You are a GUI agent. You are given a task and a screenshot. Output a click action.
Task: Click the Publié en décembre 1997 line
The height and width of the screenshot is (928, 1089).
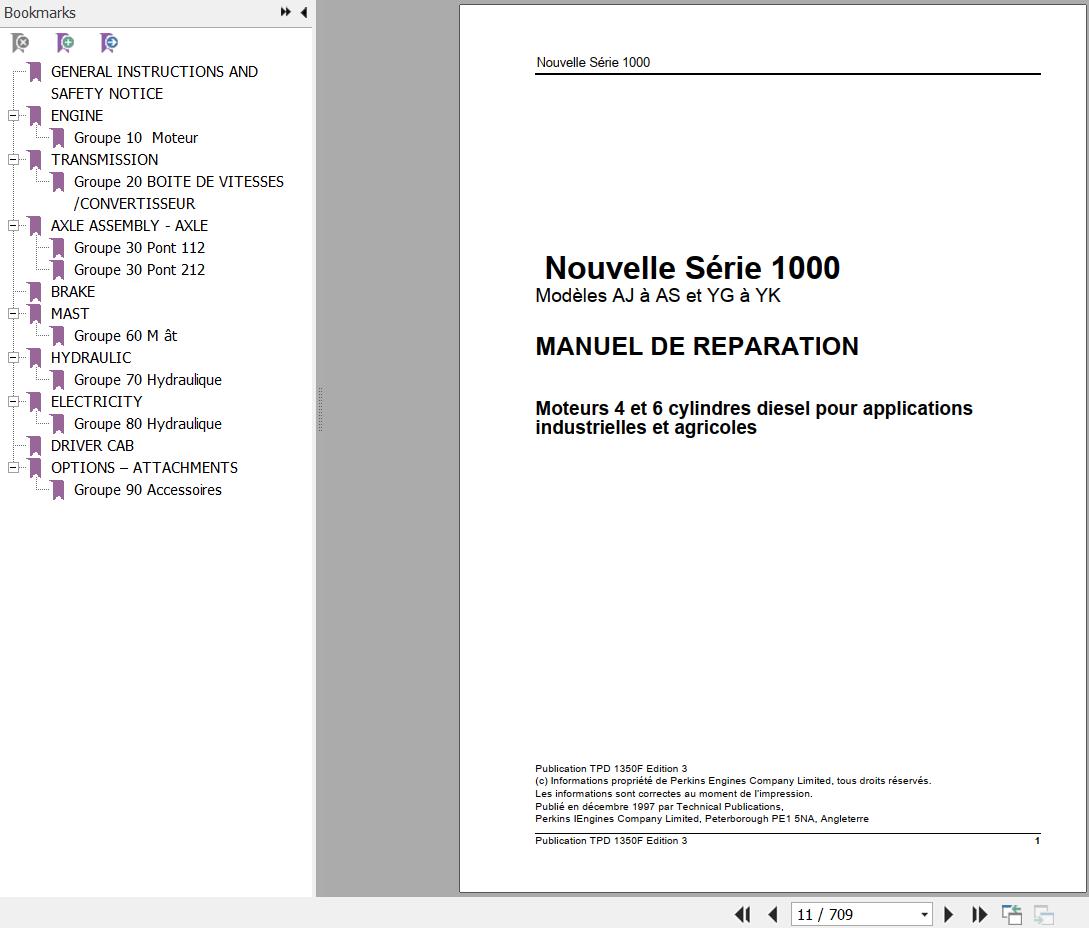click(659, 806)
